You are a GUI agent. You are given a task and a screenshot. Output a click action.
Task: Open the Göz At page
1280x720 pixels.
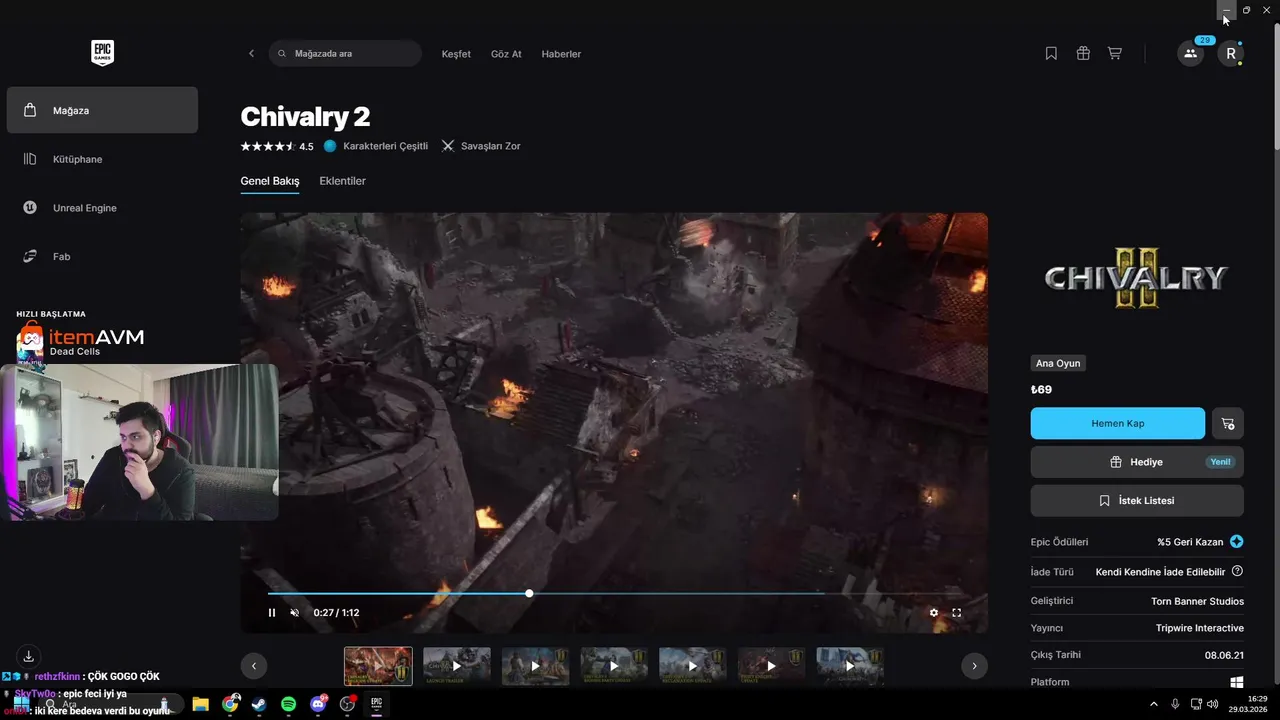click(506, 54)
